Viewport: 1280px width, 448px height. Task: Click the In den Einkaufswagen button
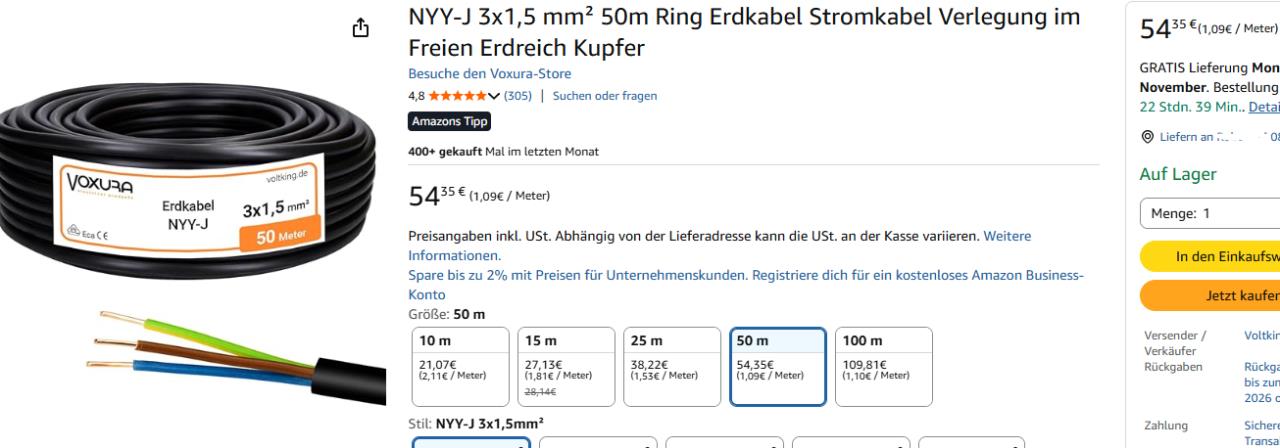click(1210, 257)
